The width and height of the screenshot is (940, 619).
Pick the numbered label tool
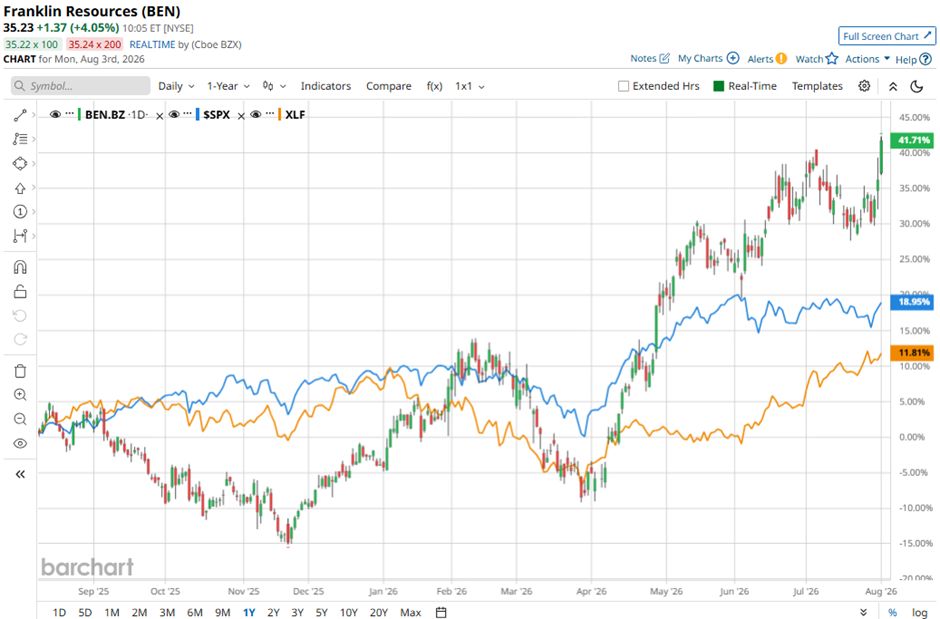[x=20, y=212]
